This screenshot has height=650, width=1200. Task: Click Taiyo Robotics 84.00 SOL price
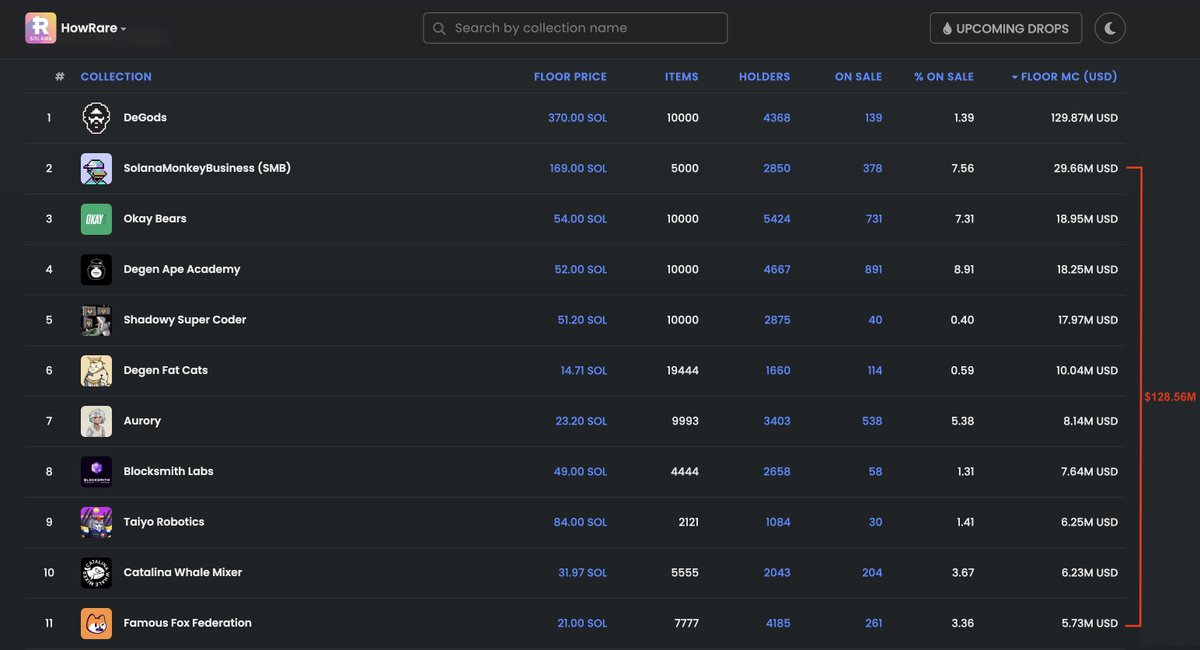[x=581, y=522]
